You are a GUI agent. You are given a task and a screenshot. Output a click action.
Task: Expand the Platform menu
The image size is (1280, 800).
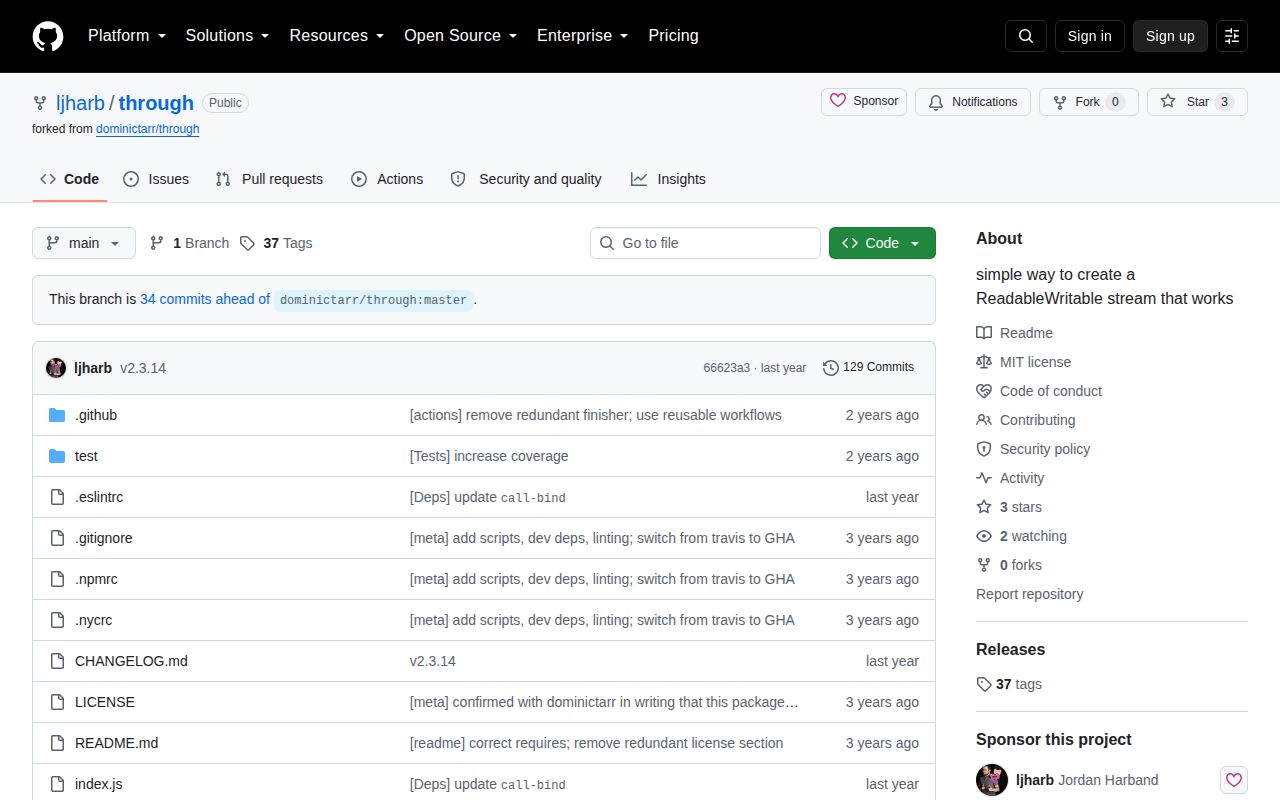point(126,36)
